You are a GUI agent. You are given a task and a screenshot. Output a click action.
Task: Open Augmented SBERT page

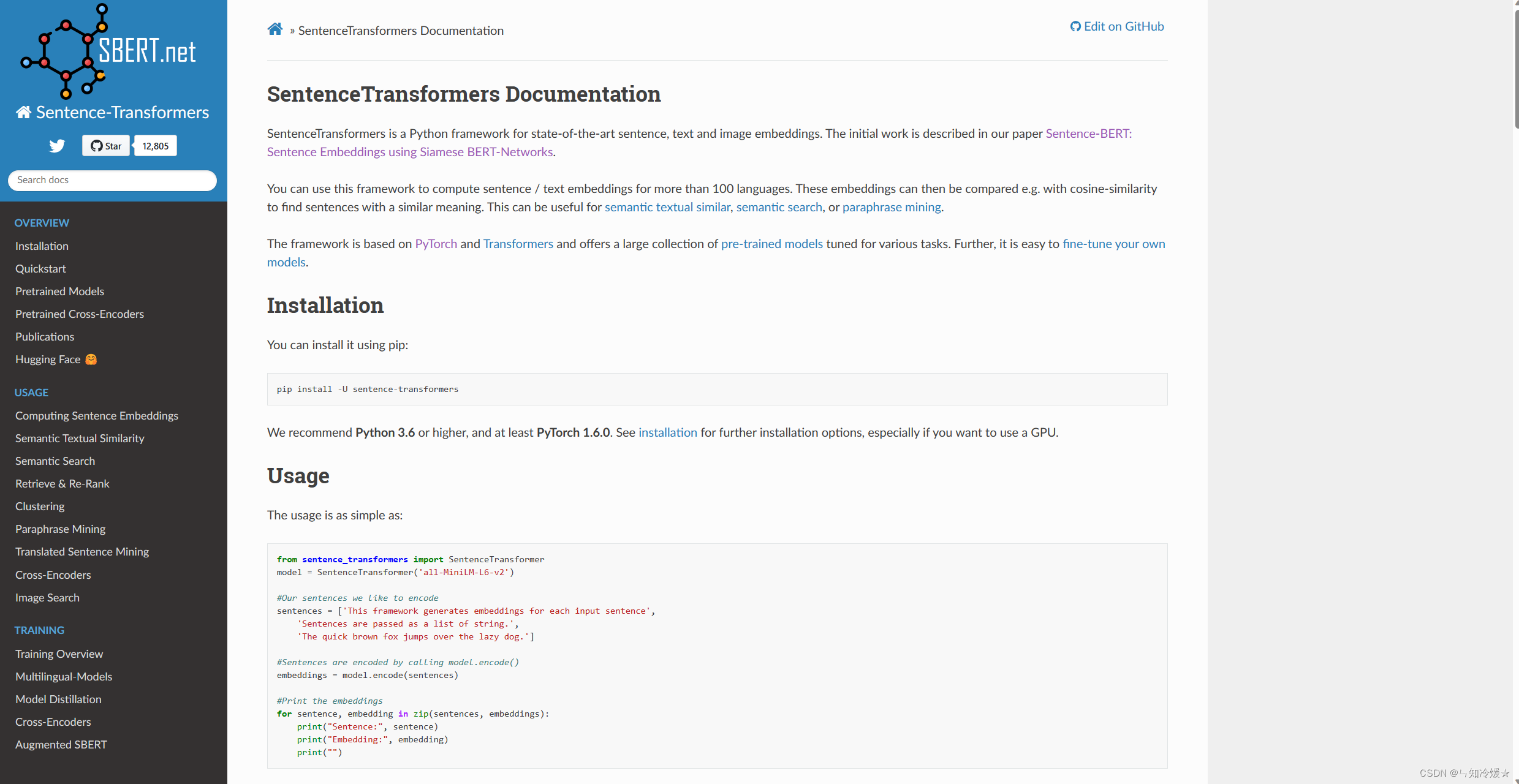(61, 744)
